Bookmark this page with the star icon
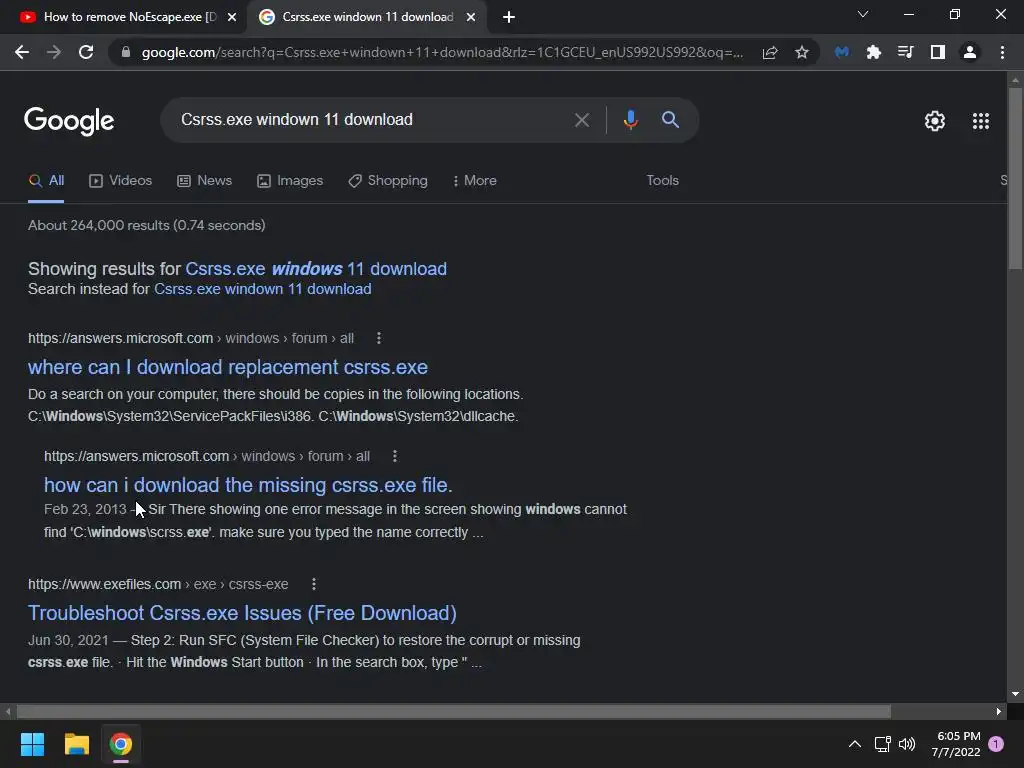 (x=802, y=52)
